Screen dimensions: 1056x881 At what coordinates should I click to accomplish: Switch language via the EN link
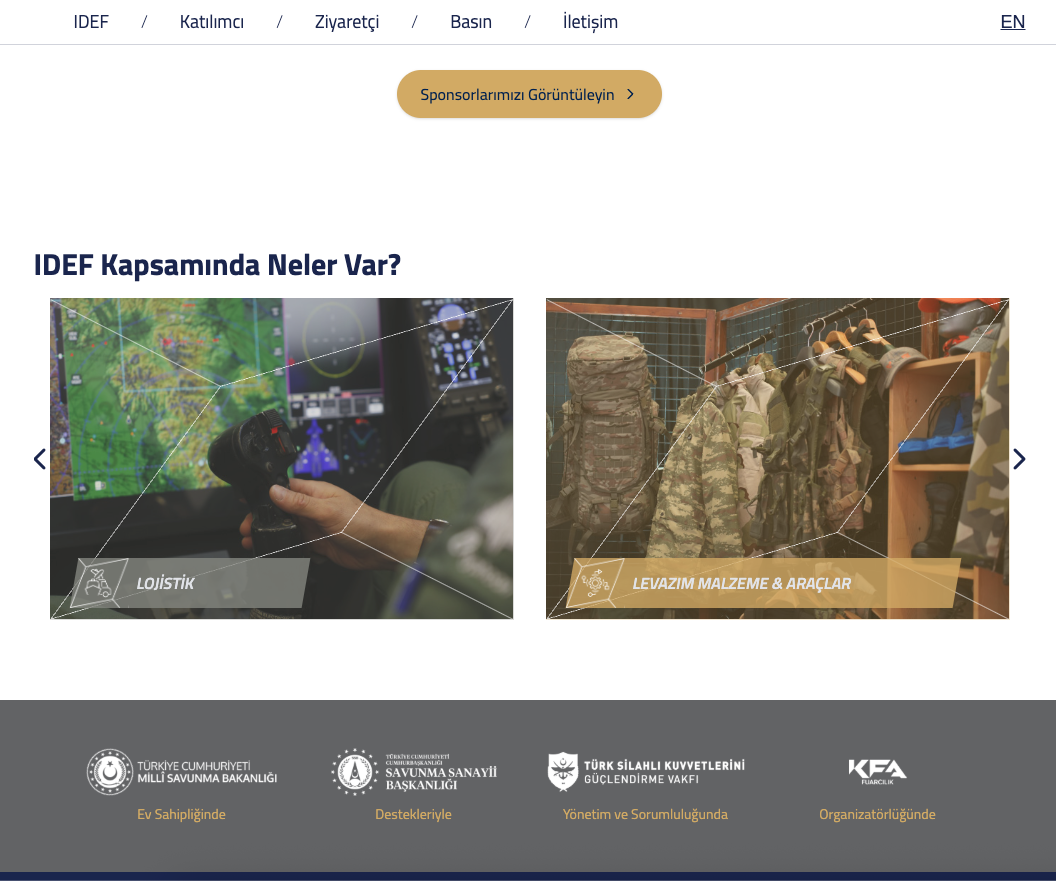click(1012, 22)
